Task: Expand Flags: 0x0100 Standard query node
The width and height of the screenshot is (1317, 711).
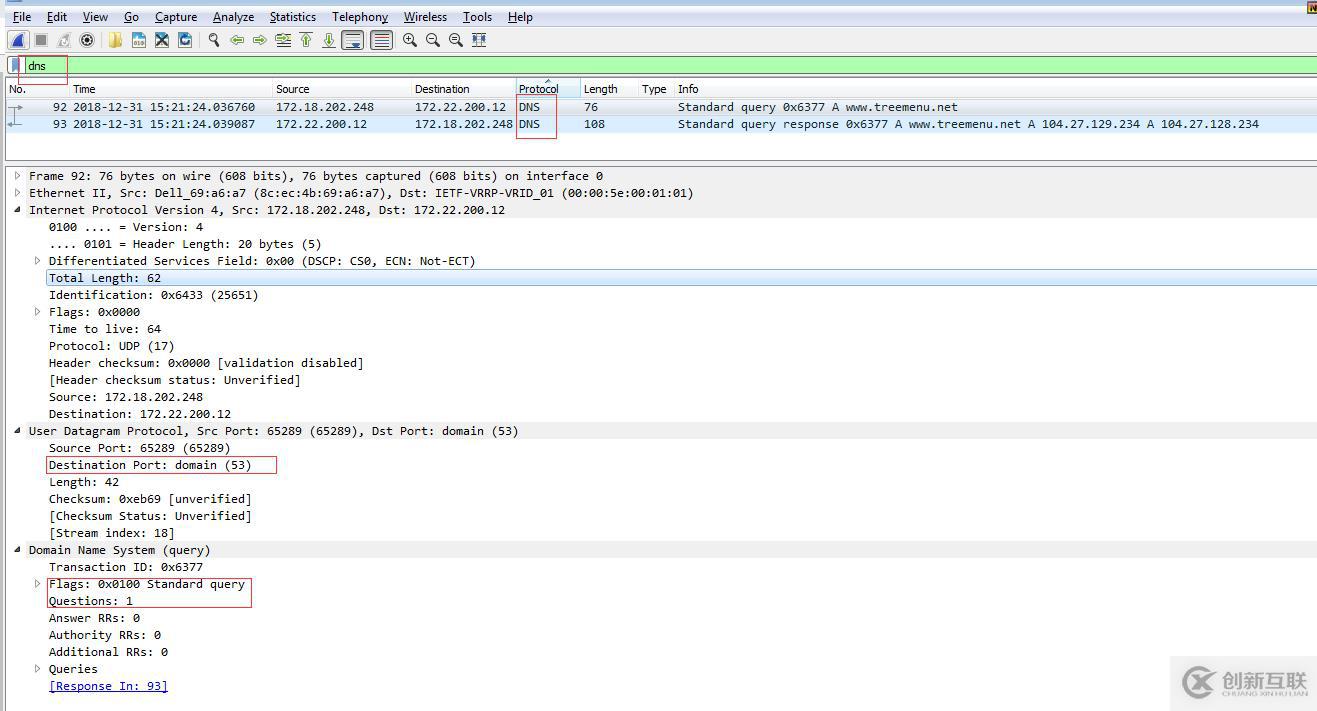Action: tap(38, 584)
